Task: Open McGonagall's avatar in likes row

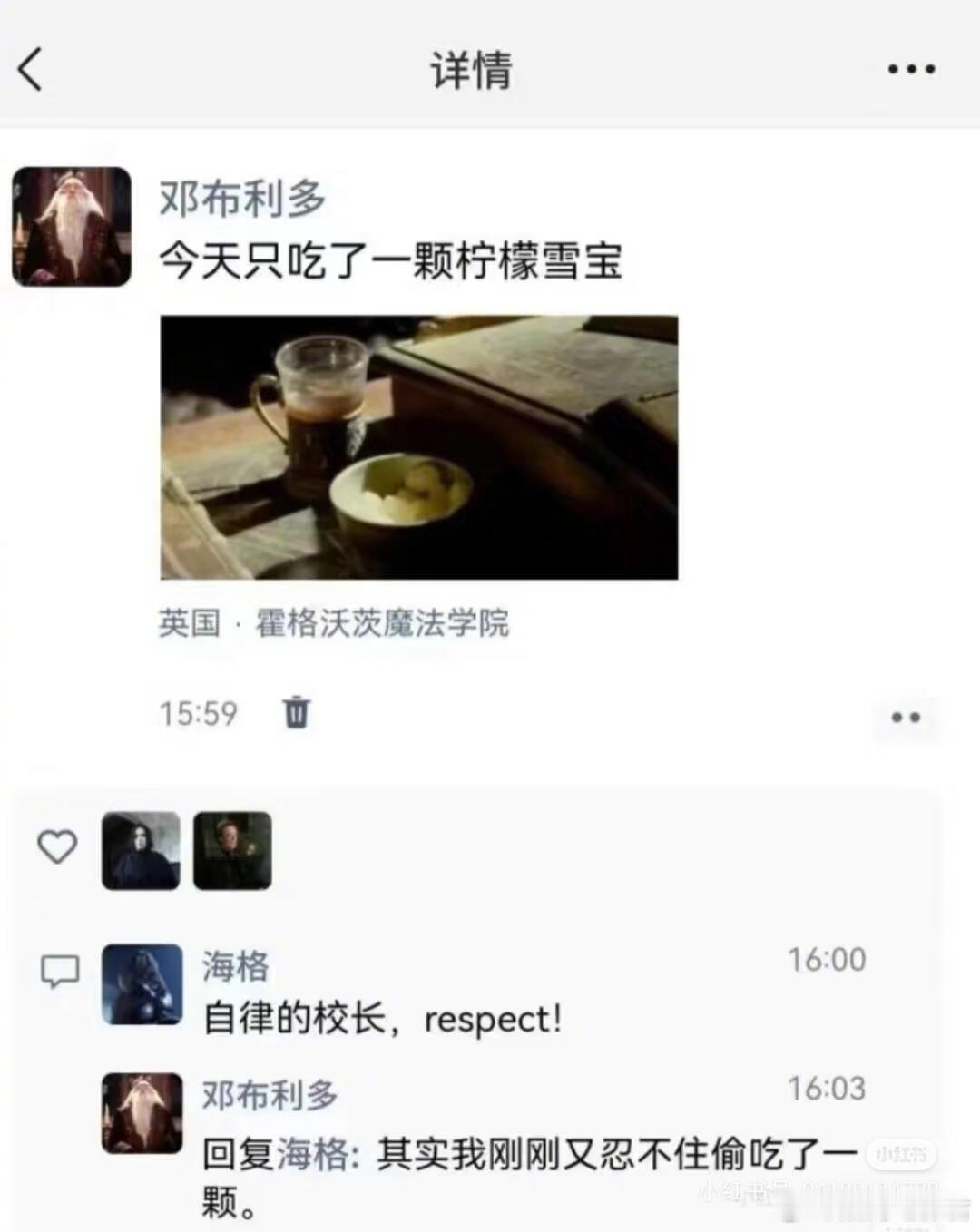Action: [232, 851]
